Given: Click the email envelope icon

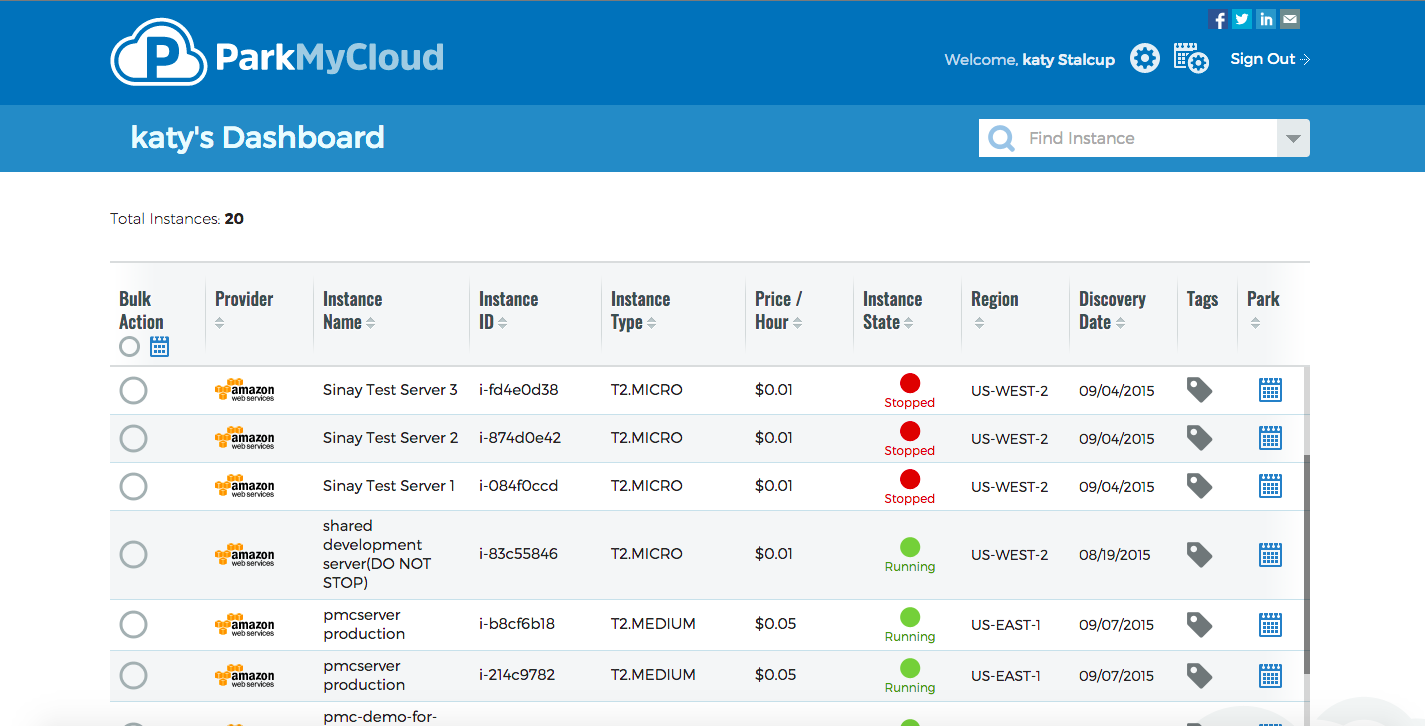Looking at the screenshot, I should pos(1290,19).
